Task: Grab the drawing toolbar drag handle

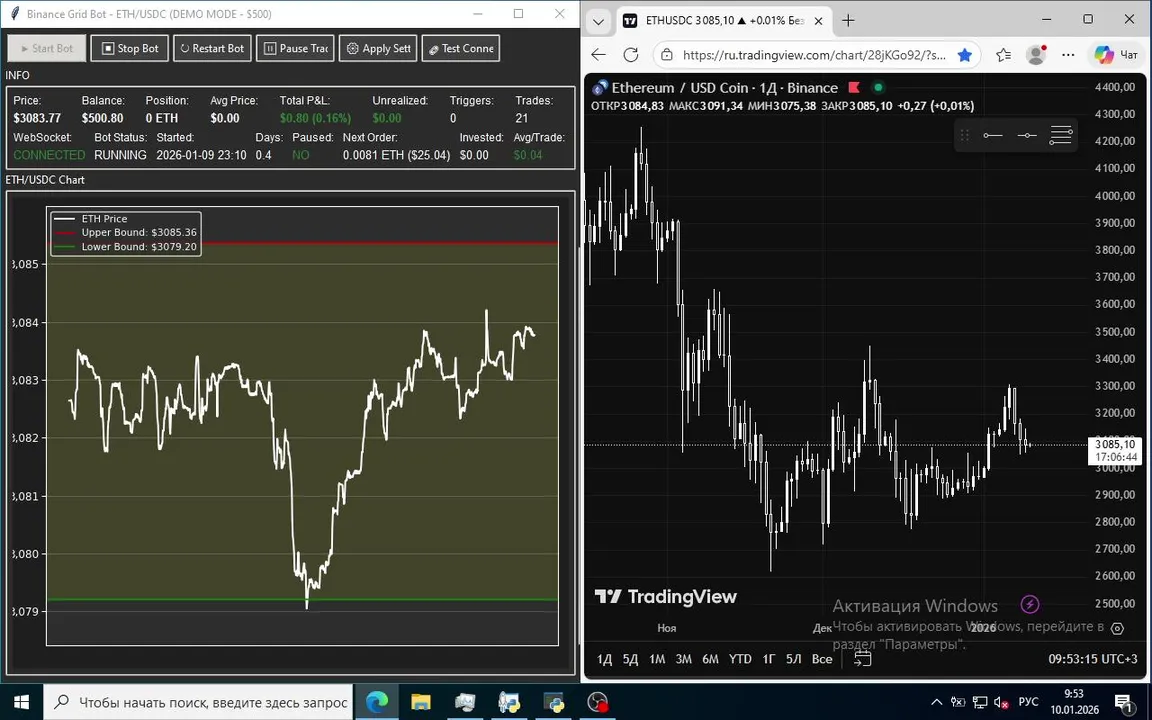Action: [965, 135]
